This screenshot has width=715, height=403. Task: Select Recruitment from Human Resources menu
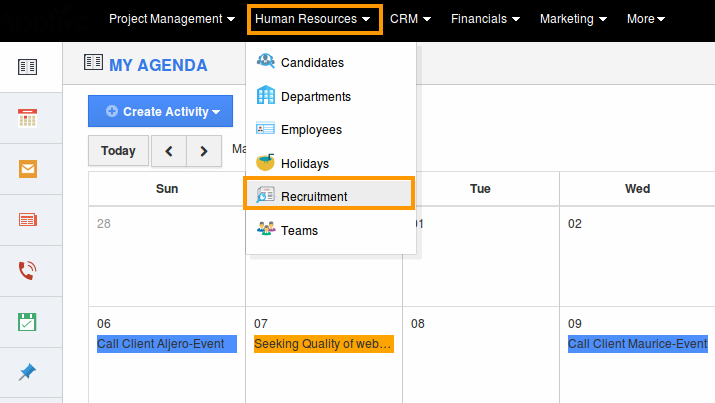pyautogui.click(x=314, y=196)
